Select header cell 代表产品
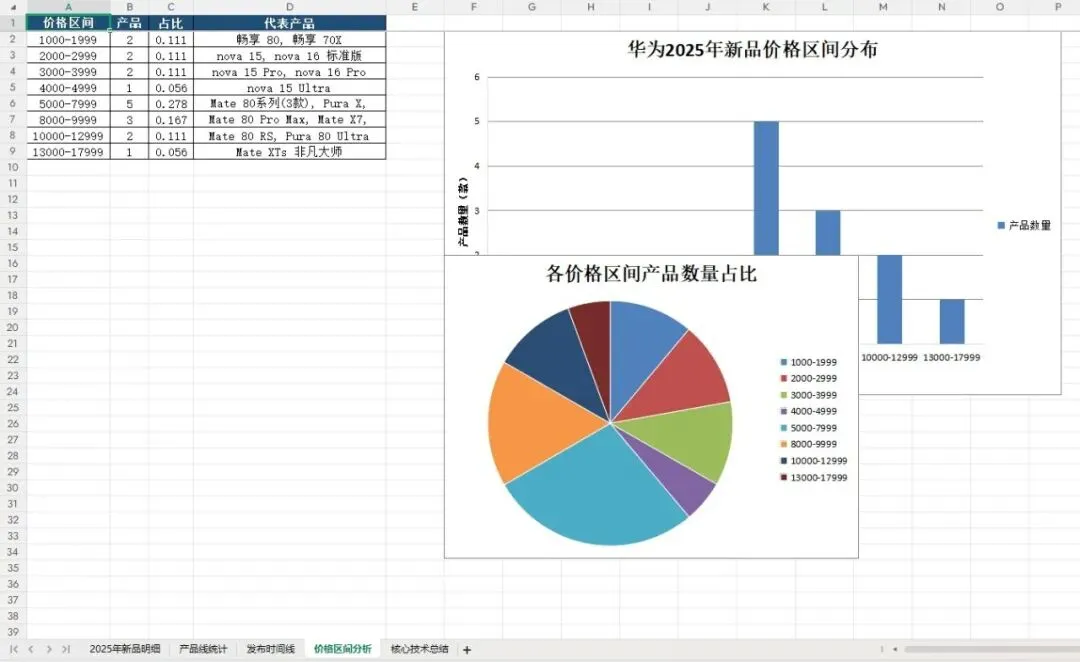Viewport: 1080px width, 662px height. [x=289, y=23]
